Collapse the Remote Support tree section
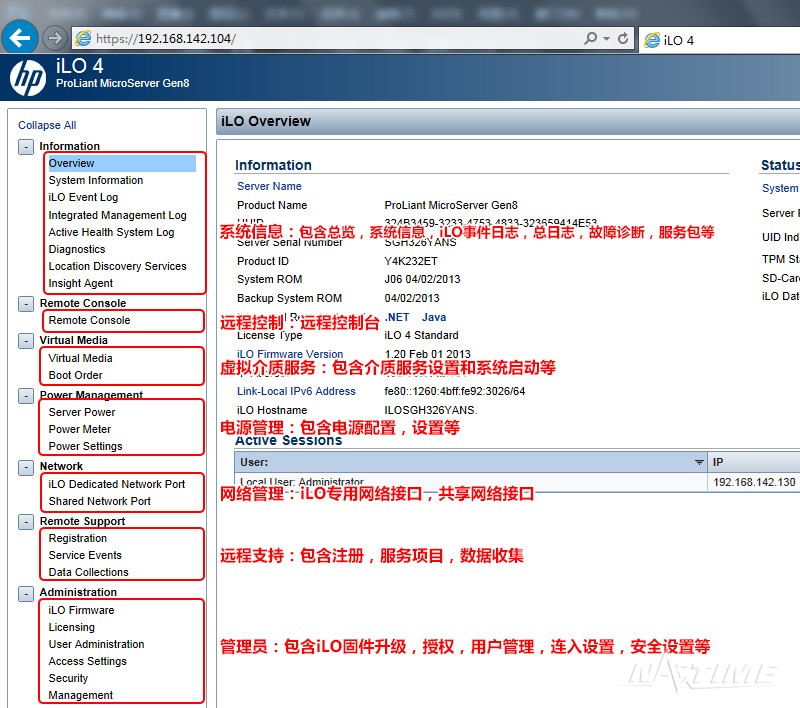The image size is (800, 708). click(26, 522)
